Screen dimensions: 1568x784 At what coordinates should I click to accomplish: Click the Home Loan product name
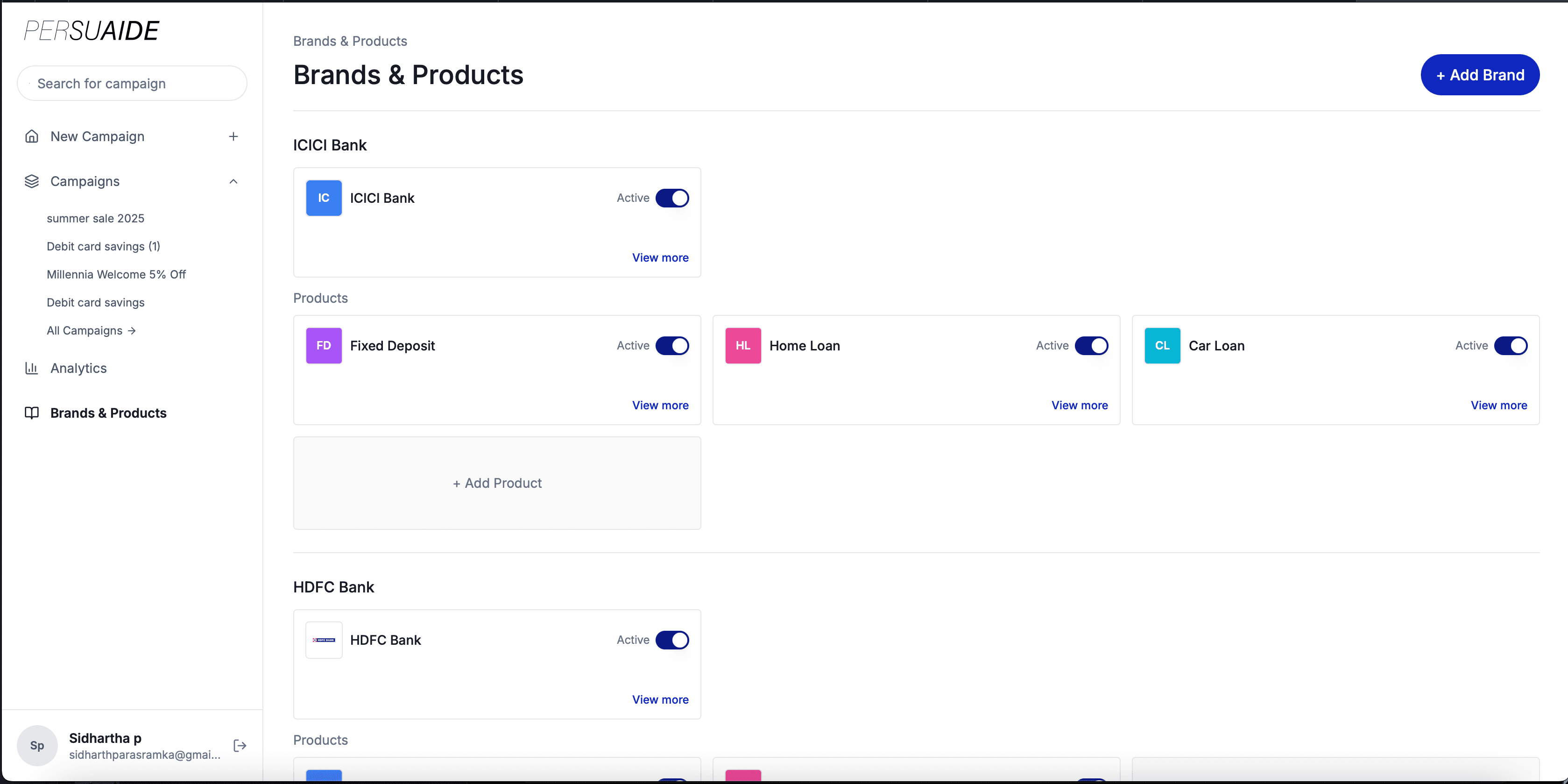click(805, 345)
